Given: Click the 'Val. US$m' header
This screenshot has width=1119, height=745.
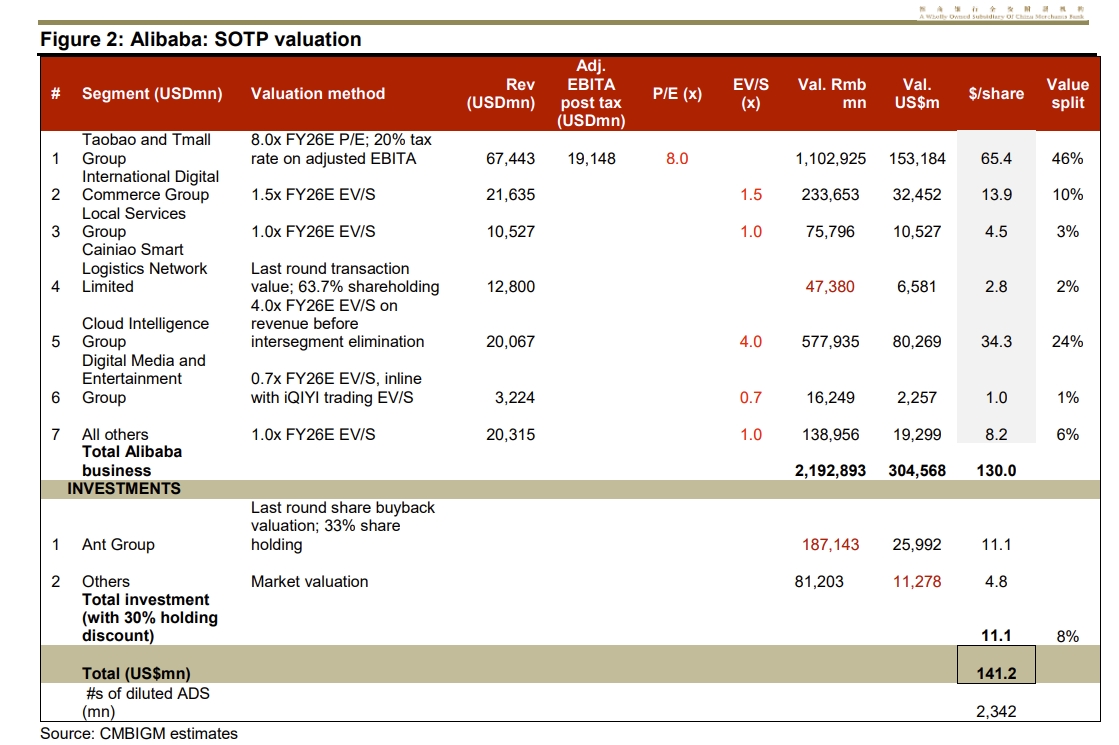Looking at the screenshot, I should (917, 93).
